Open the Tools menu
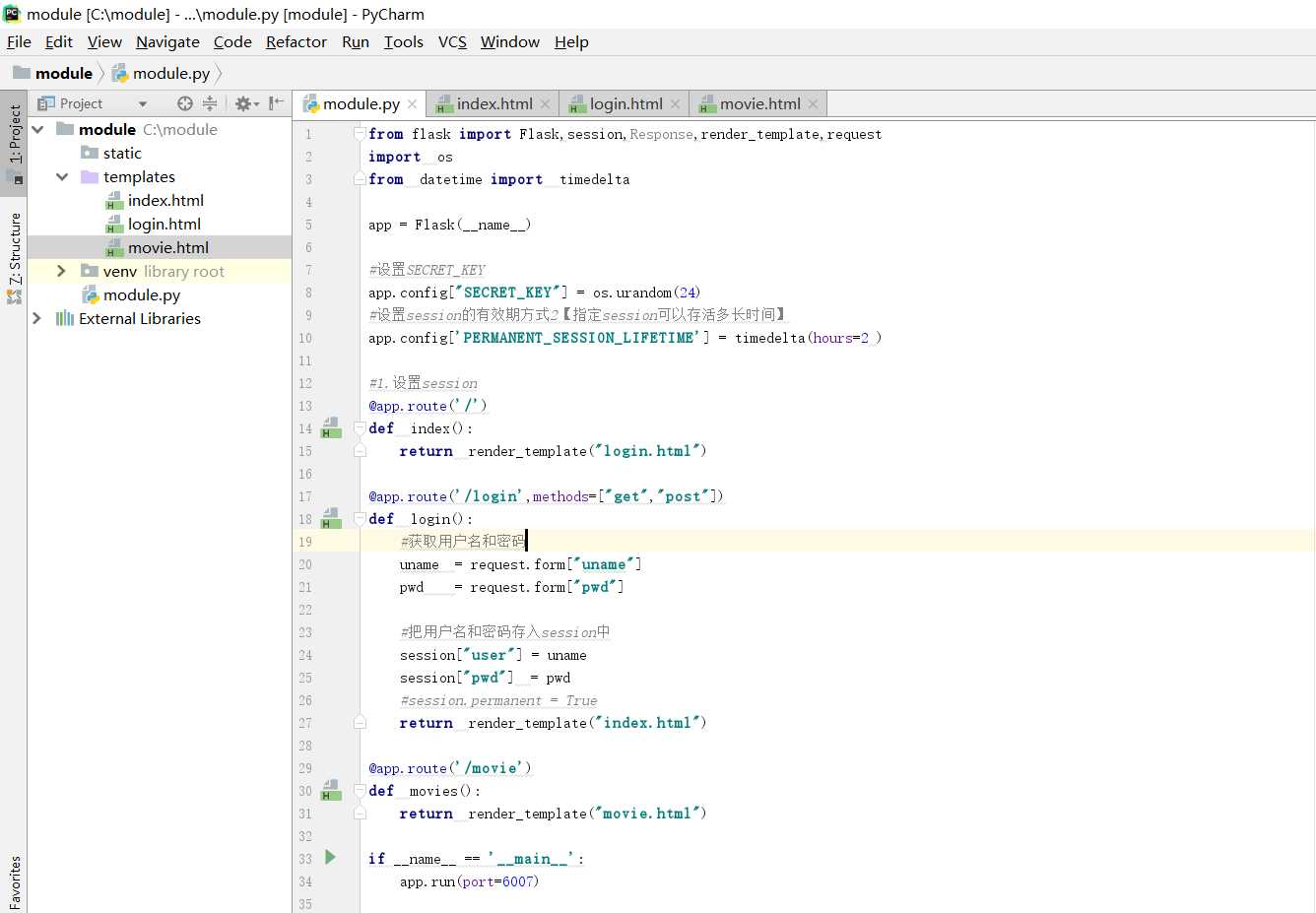Image resolution: width=1316 pixels, height=913 pixels. (x=403, y=41)
